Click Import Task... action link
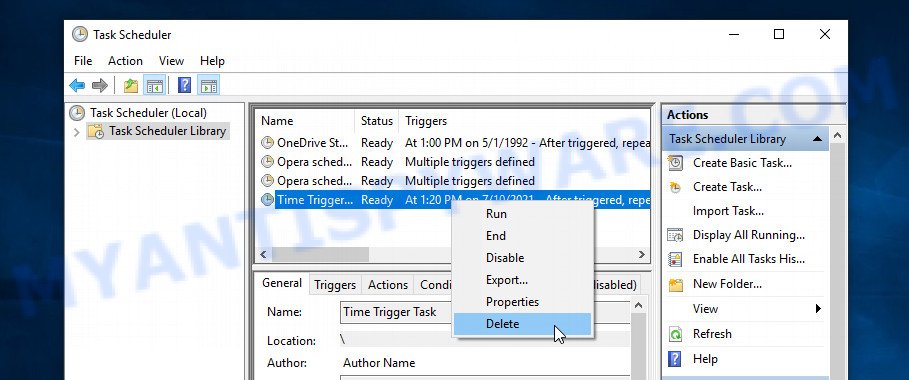 [728, 211]
